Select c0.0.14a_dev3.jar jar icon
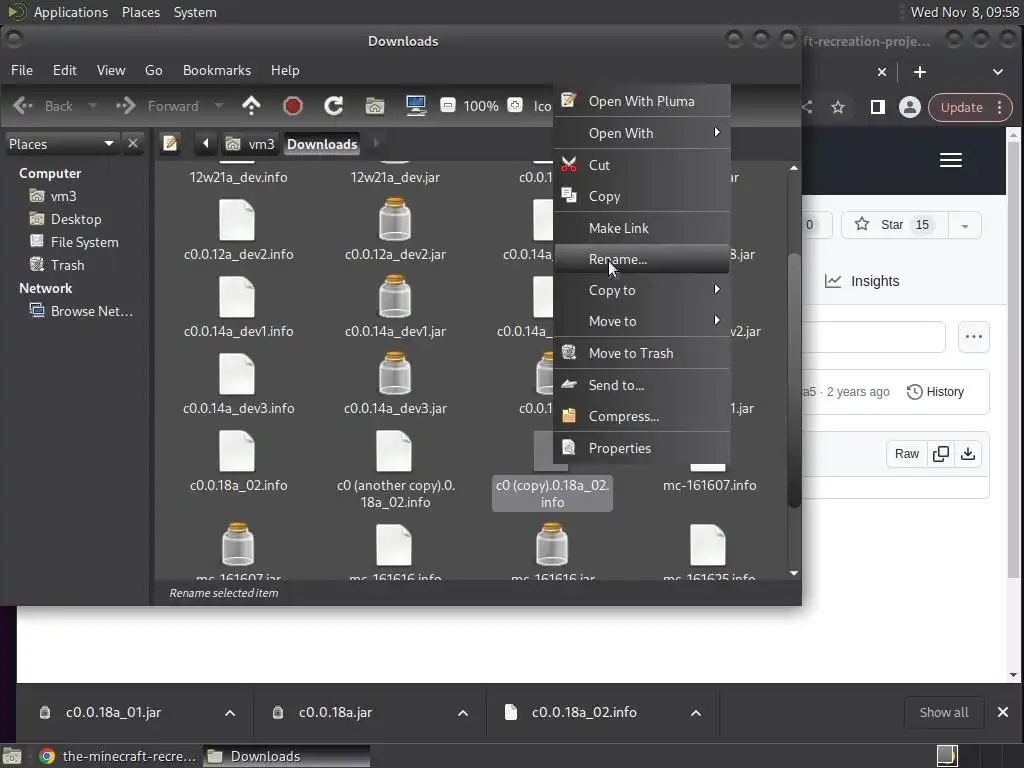1024x768 pixels. [395, 374]
